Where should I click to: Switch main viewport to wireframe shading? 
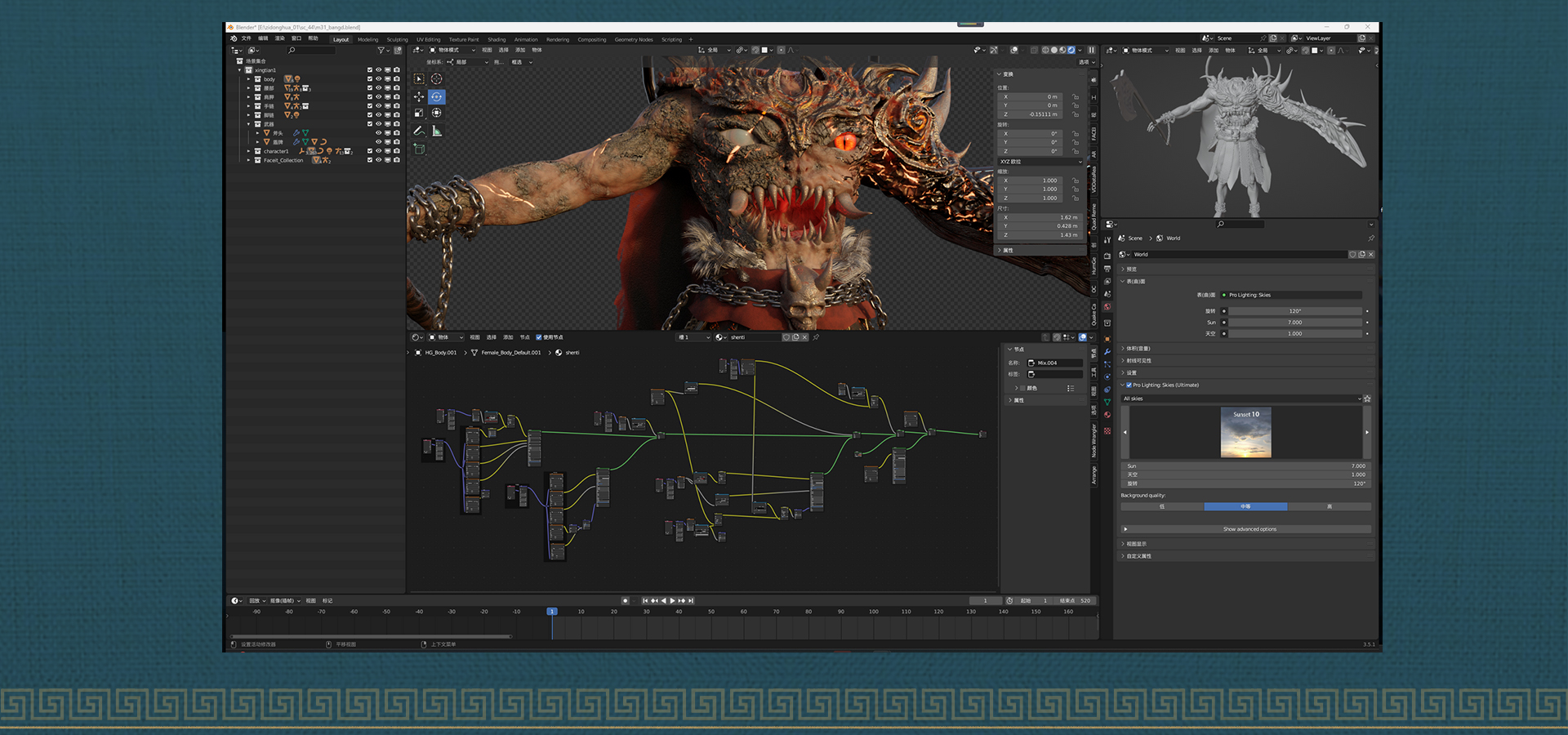[x=1045, y=50]
